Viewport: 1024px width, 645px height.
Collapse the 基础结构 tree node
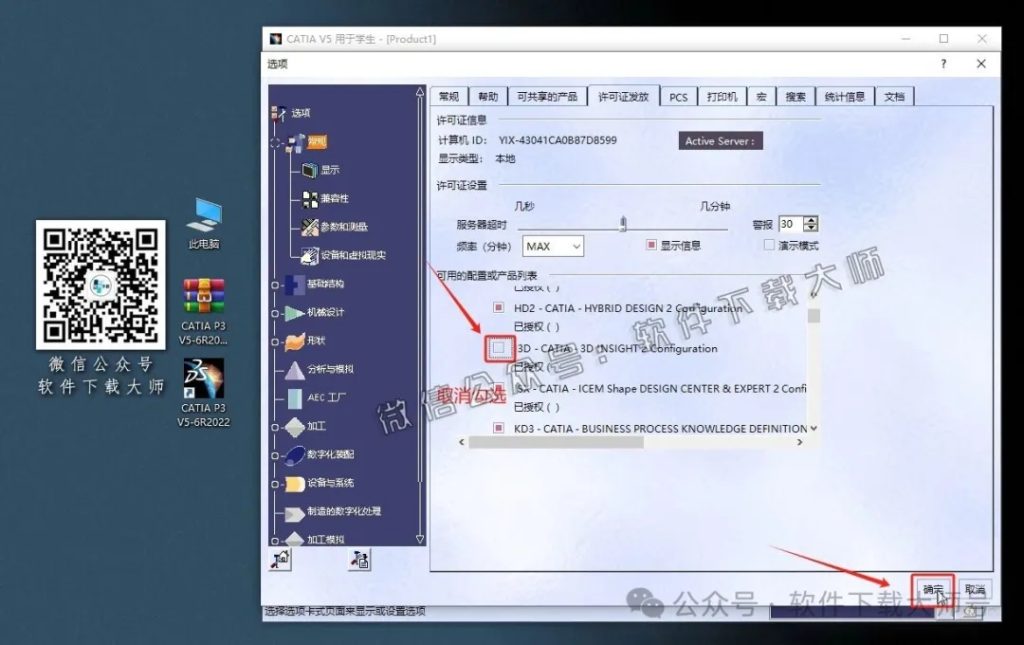coord(277,283)
